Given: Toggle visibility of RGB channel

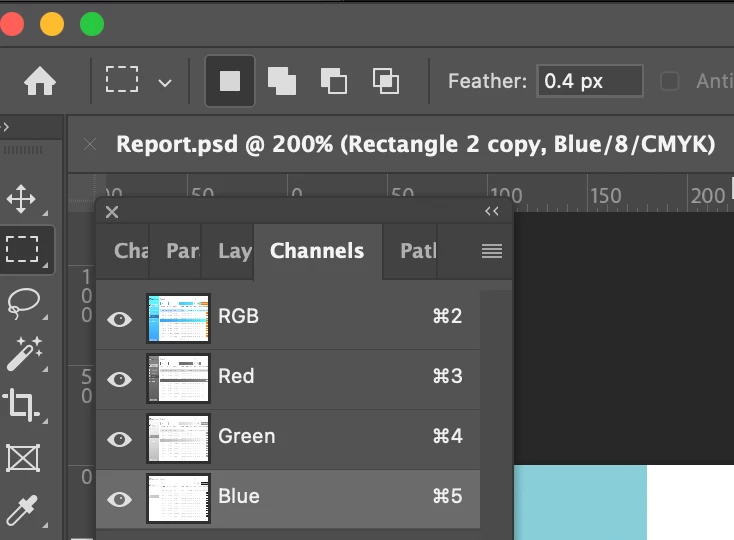Looking at the screenshot, I should [119, 319].
